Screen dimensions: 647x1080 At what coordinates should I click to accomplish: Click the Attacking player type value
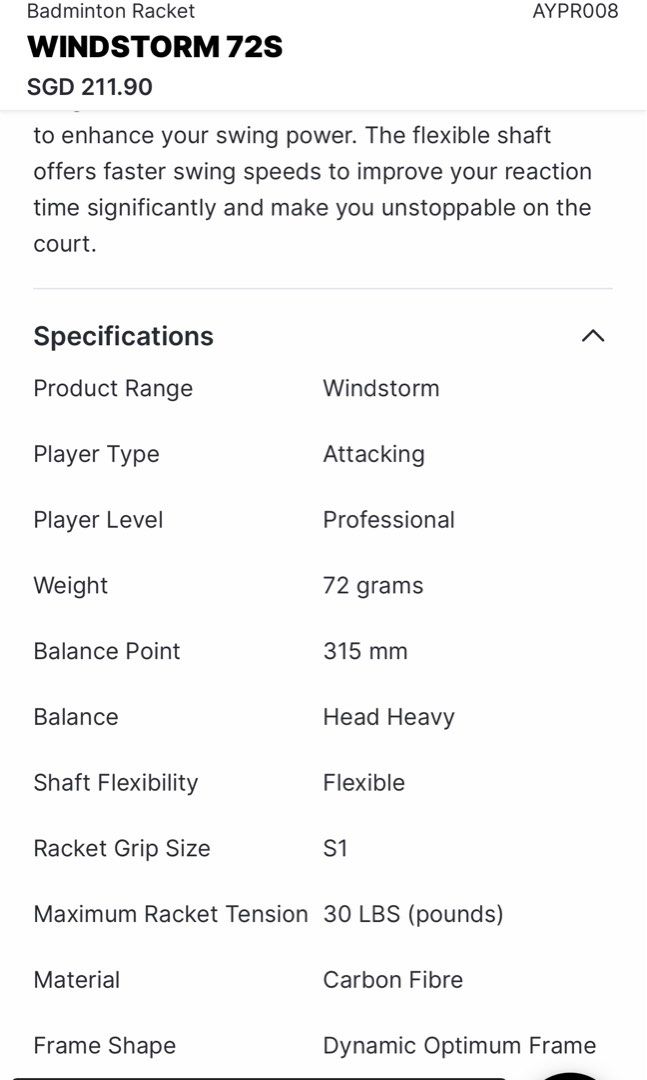pos(374,454)
